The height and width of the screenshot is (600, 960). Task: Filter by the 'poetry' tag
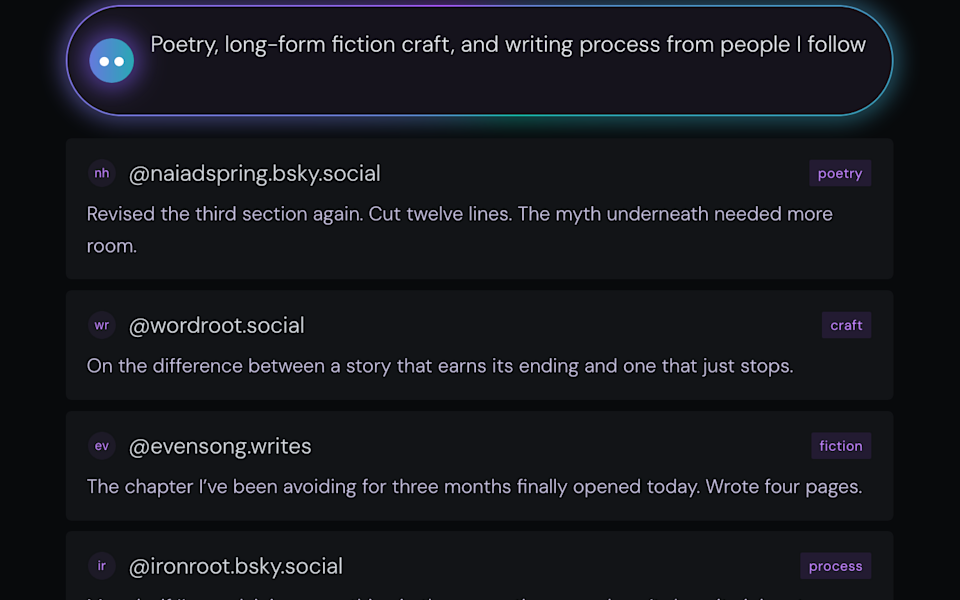point(839,173)
